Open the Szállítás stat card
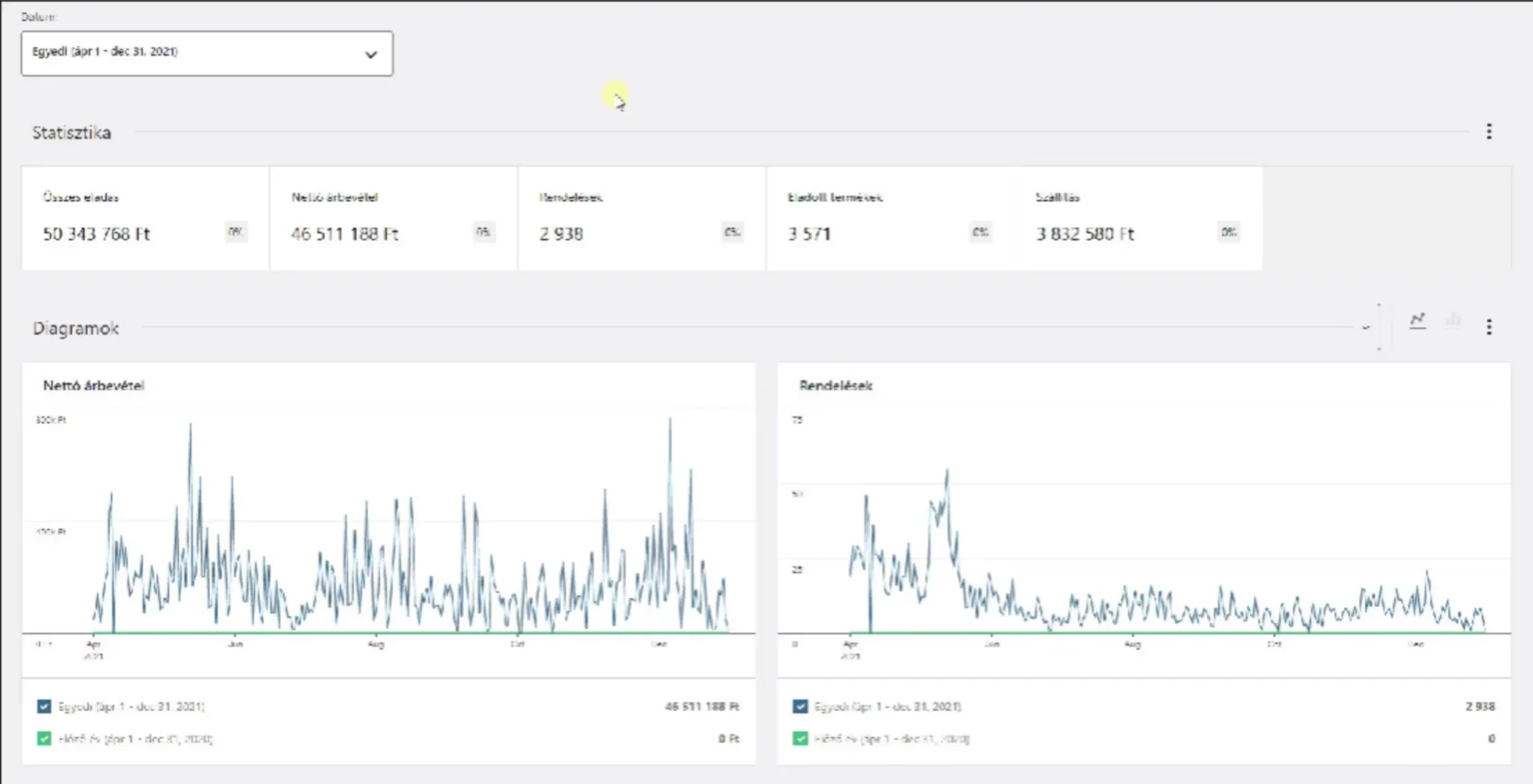The width and height of the screenshot is (1533, 784). 1137,218
